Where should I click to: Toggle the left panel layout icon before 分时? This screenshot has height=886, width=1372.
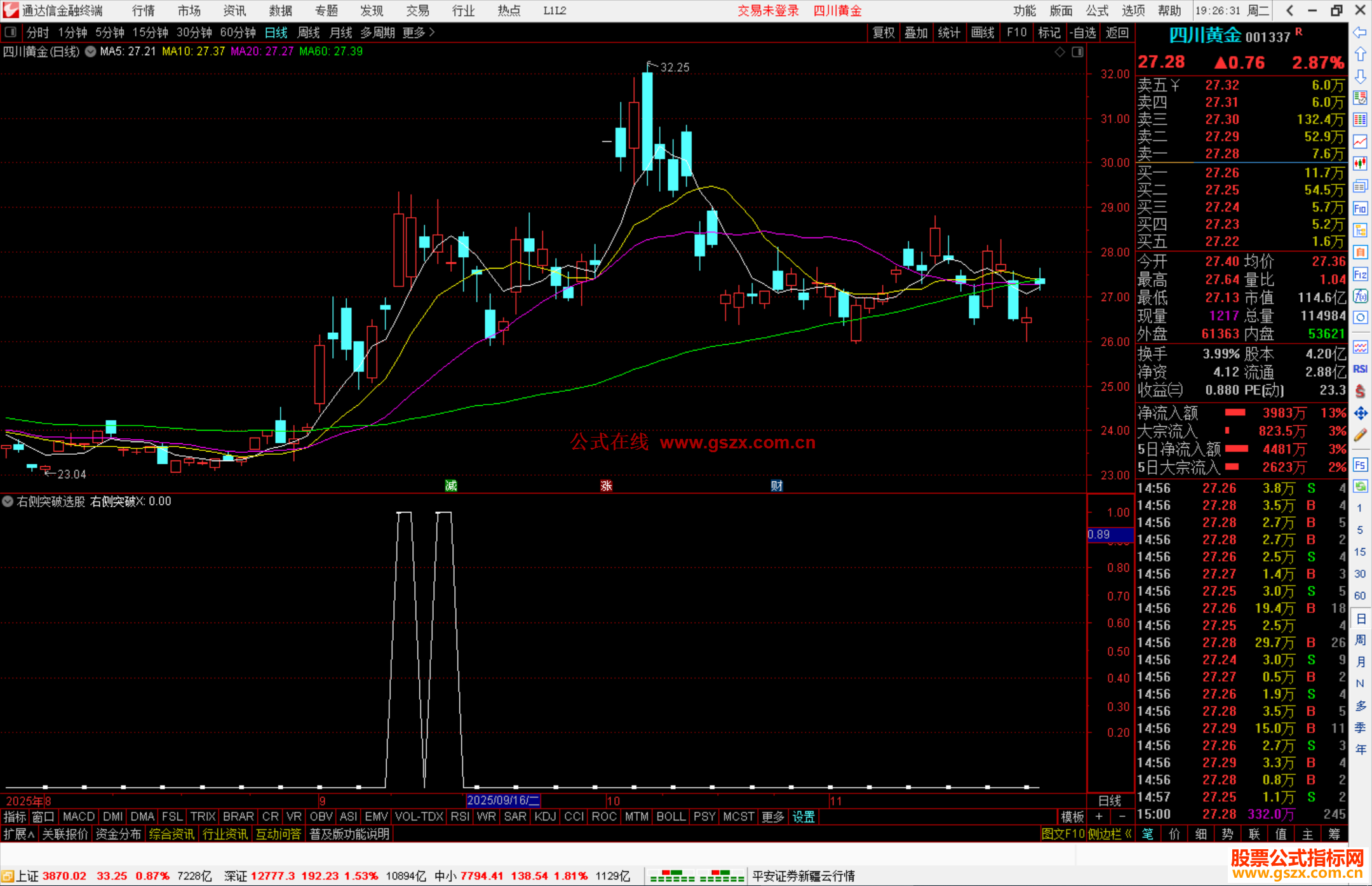click(x=10, y=32)
